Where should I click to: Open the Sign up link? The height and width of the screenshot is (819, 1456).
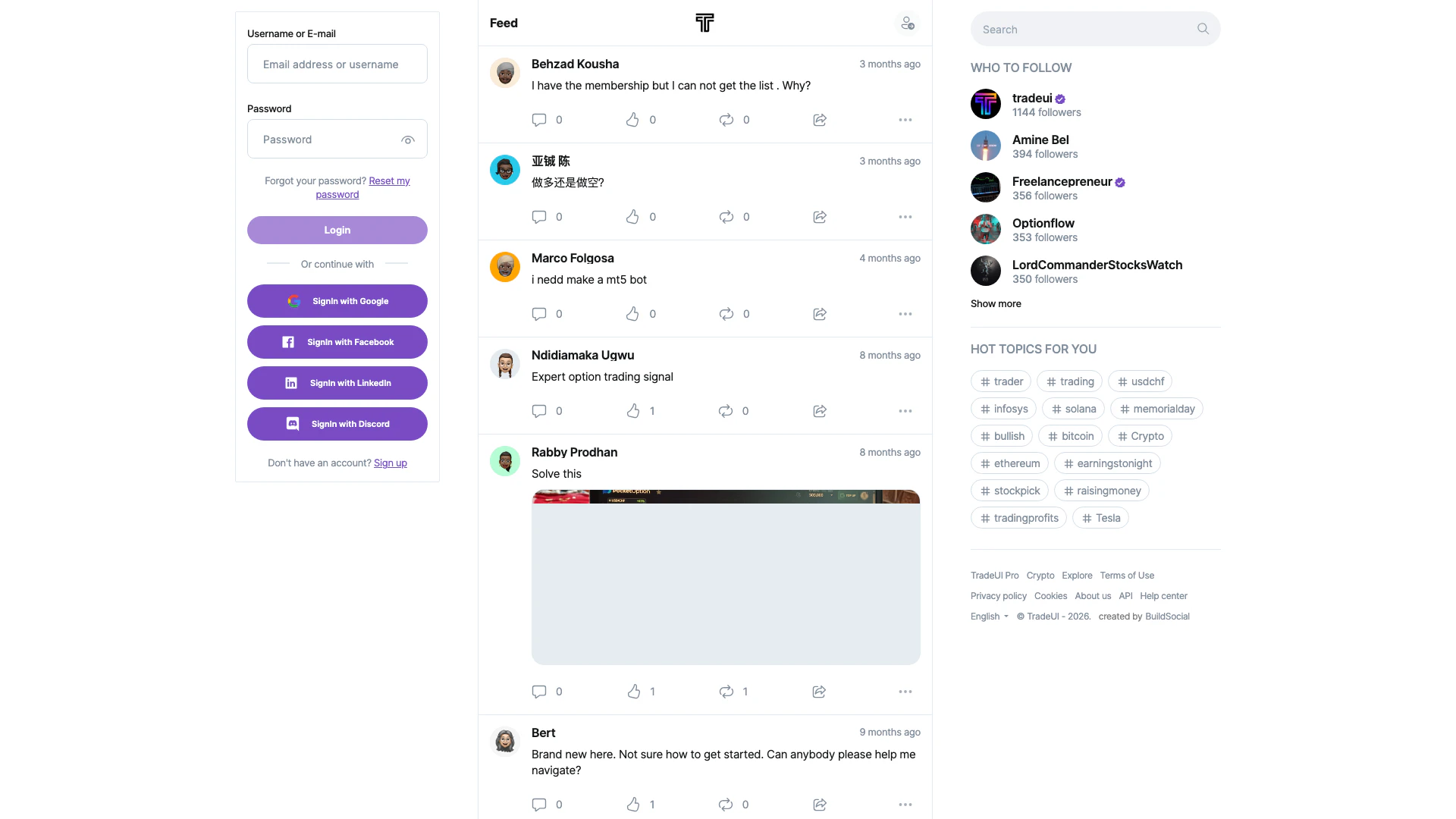[x=391, y=463]
